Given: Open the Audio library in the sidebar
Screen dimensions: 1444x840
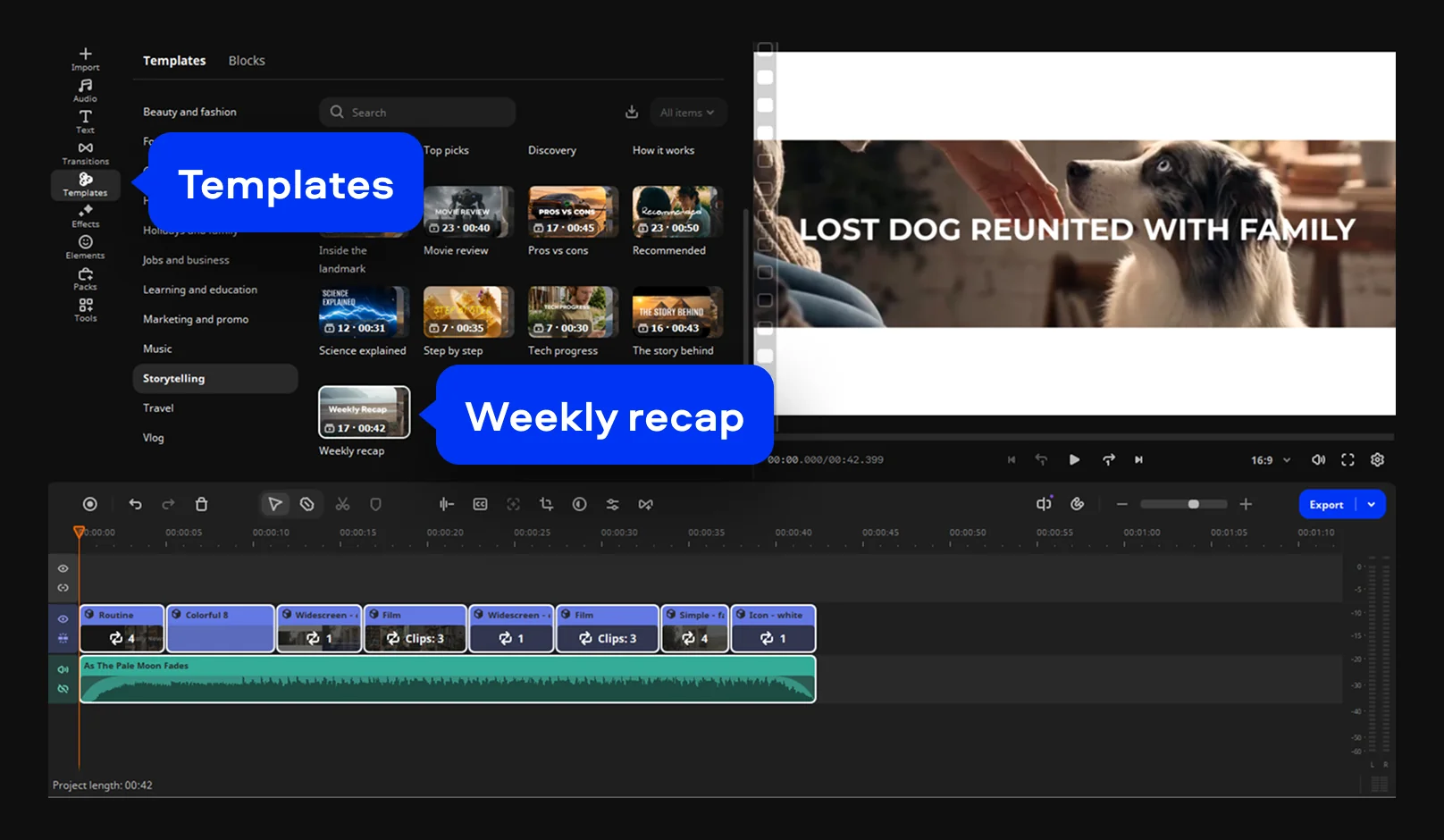Looking at the screenshot, I should coord(85,90).
